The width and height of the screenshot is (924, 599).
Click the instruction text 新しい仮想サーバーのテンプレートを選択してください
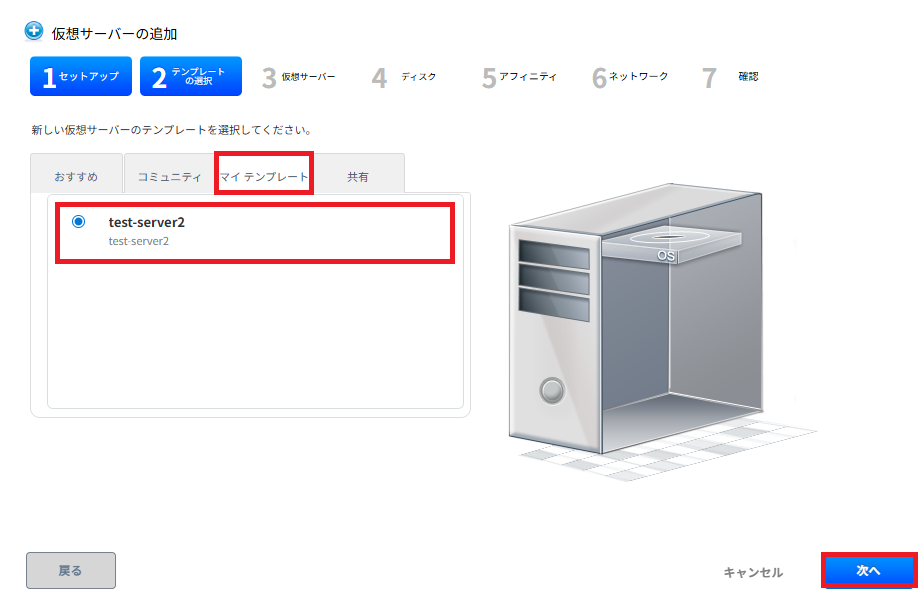(171, 130)
